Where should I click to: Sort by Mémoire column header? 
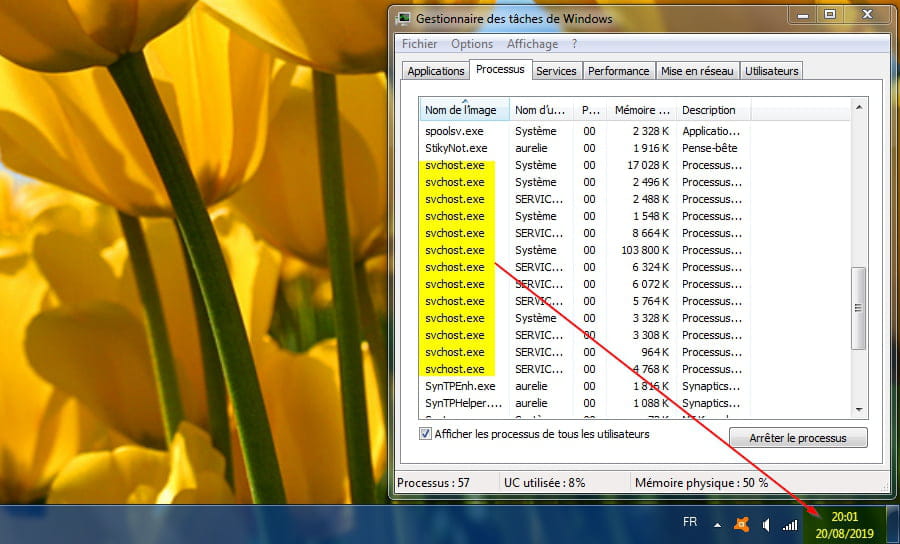(641, 110)
